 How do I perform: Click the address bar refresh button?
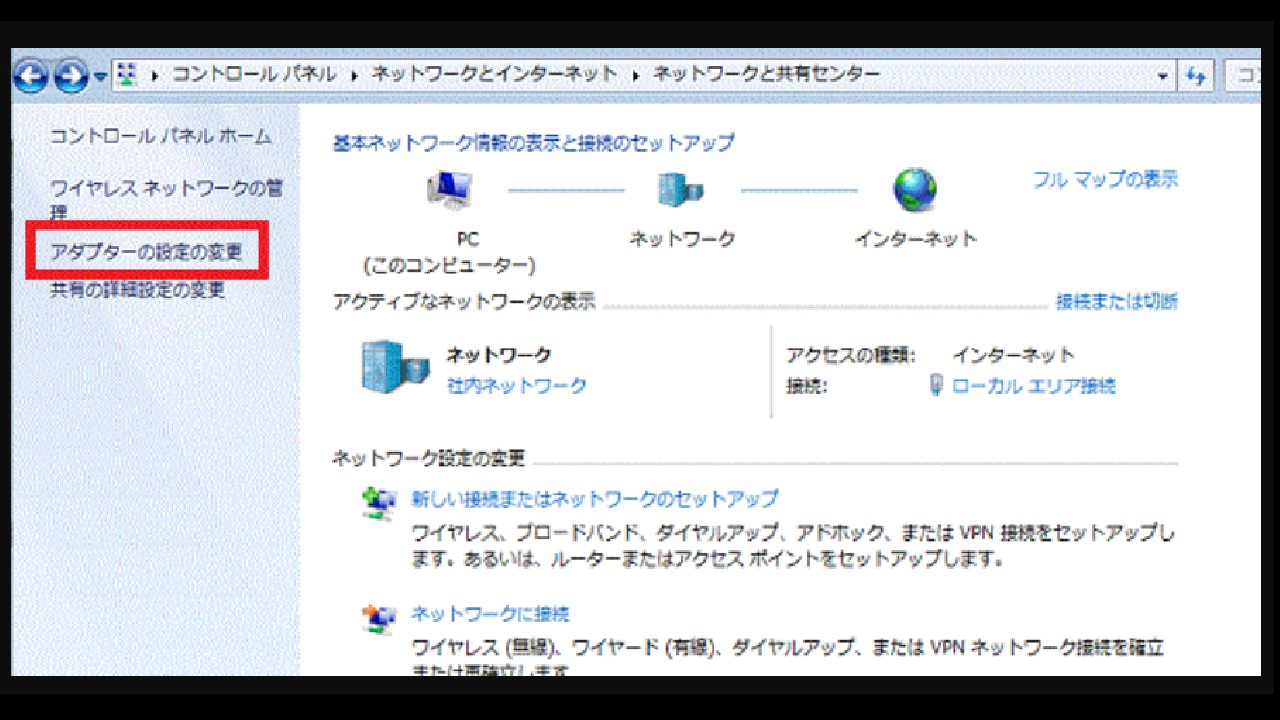point(1196,76)
